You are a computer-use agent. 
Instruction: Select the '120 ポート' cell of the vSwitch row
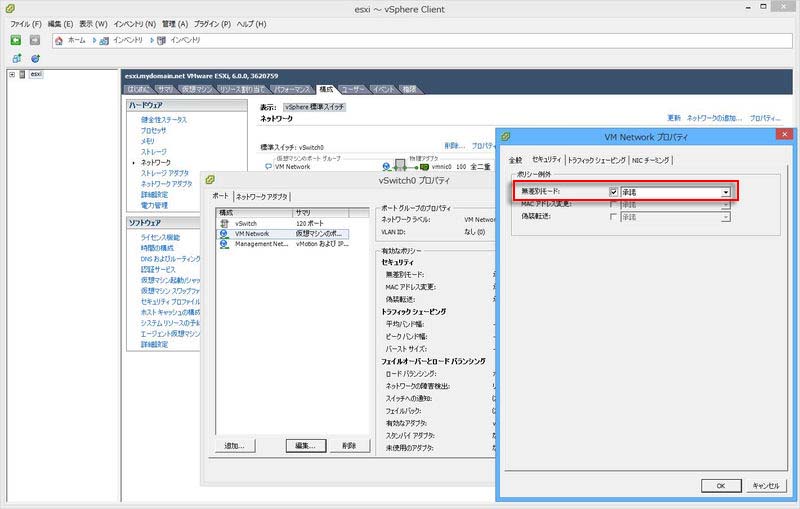click(x=310, y=223)
